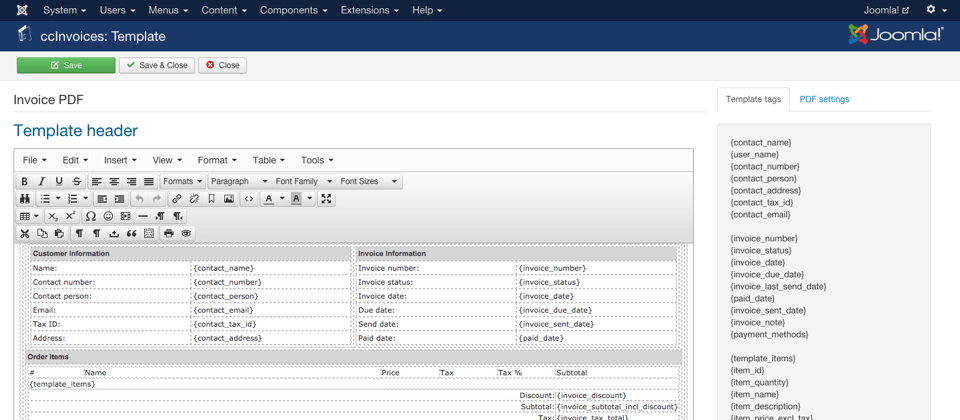The image size is (960, 420).
Task: Open the text color picker arrow
Action: click(x=282, y=199)
